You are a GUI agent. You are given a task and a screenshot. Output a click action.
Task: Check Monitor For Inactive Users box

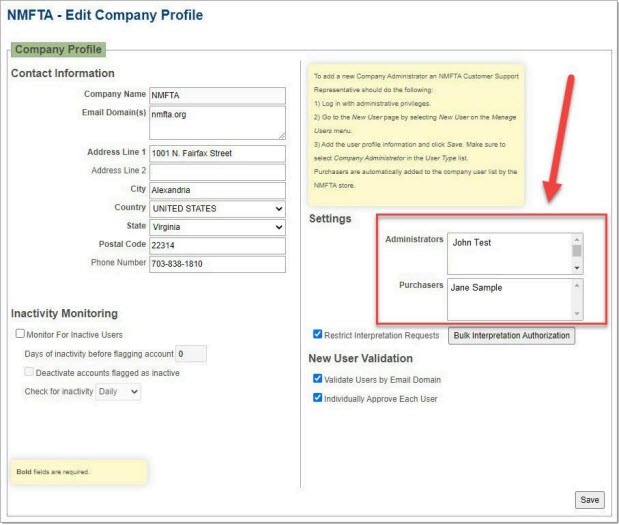[x=20, y=334]
